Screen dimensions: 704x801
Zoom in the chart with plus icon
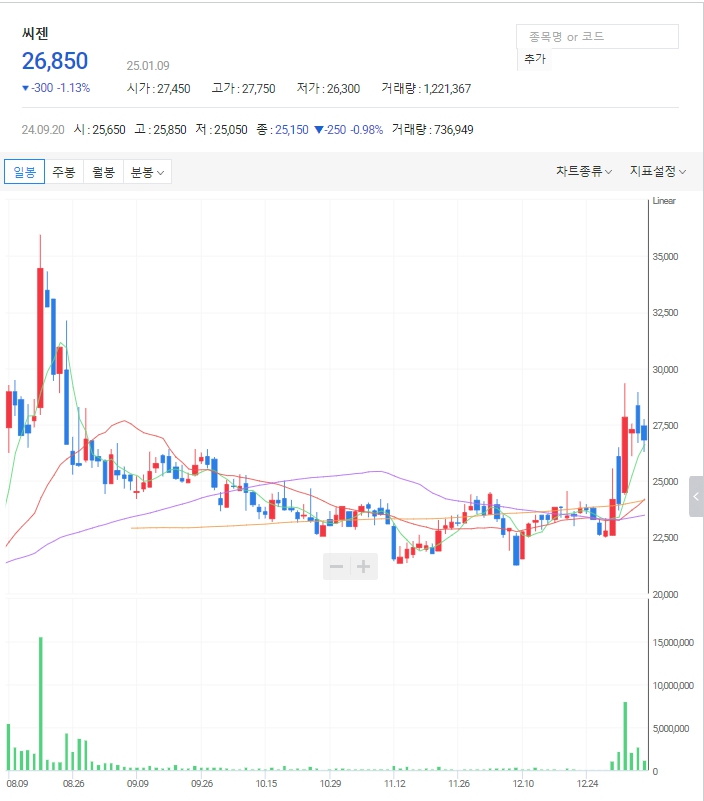364,566
